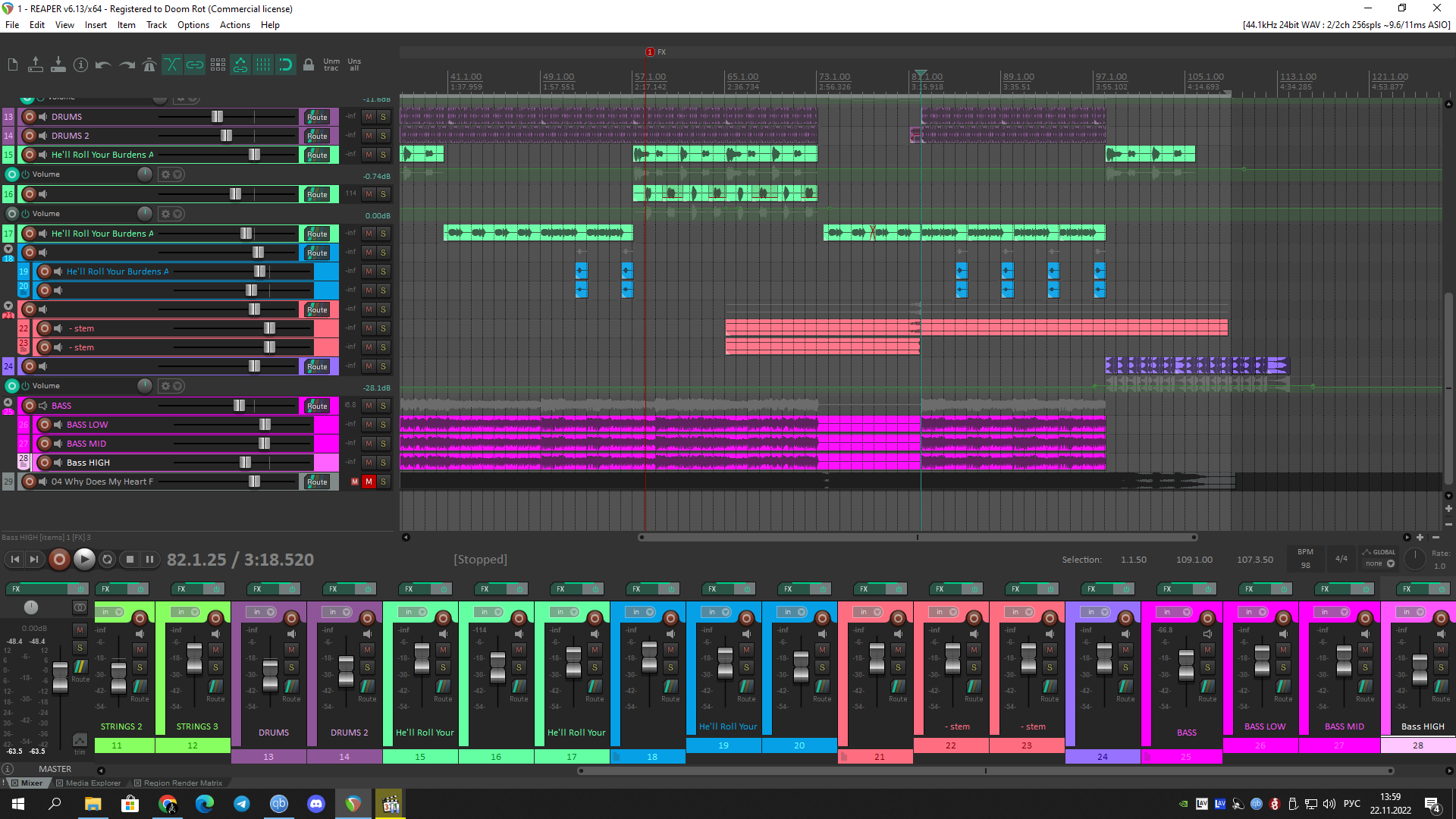Click the DRUMS track volume fader

click(x=218, y=117)
